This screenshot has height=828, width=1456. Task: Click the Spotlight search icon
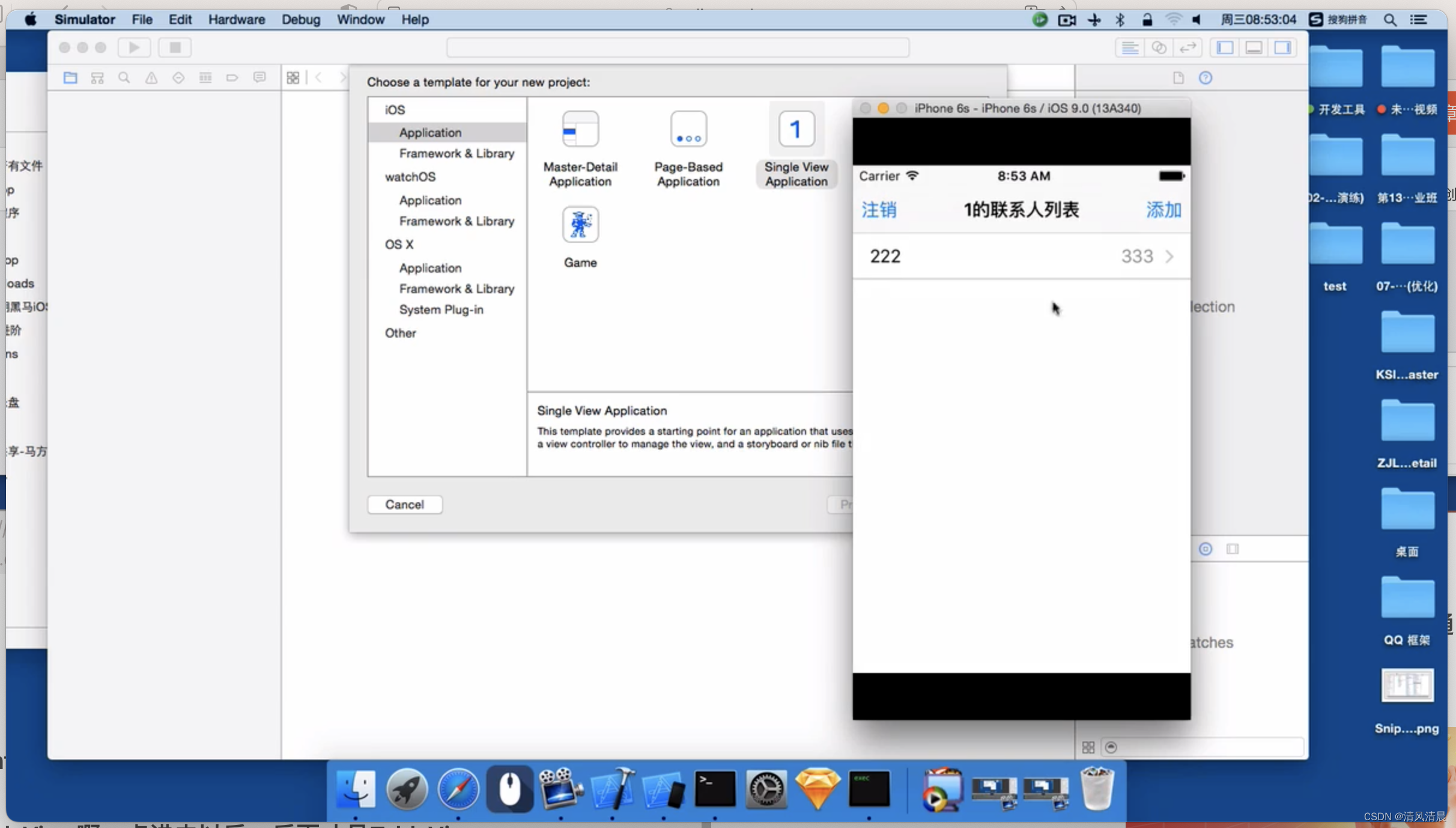[1390, 20]
